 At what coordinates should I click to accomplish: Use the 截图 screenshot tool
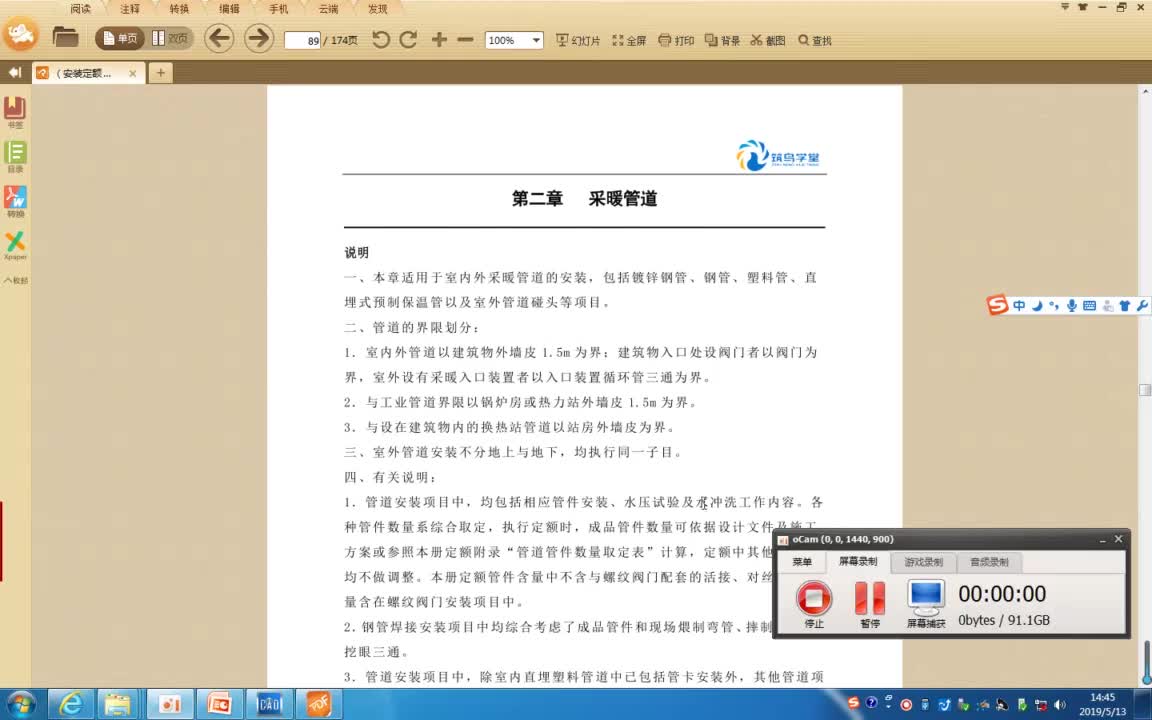click(768, 40)
